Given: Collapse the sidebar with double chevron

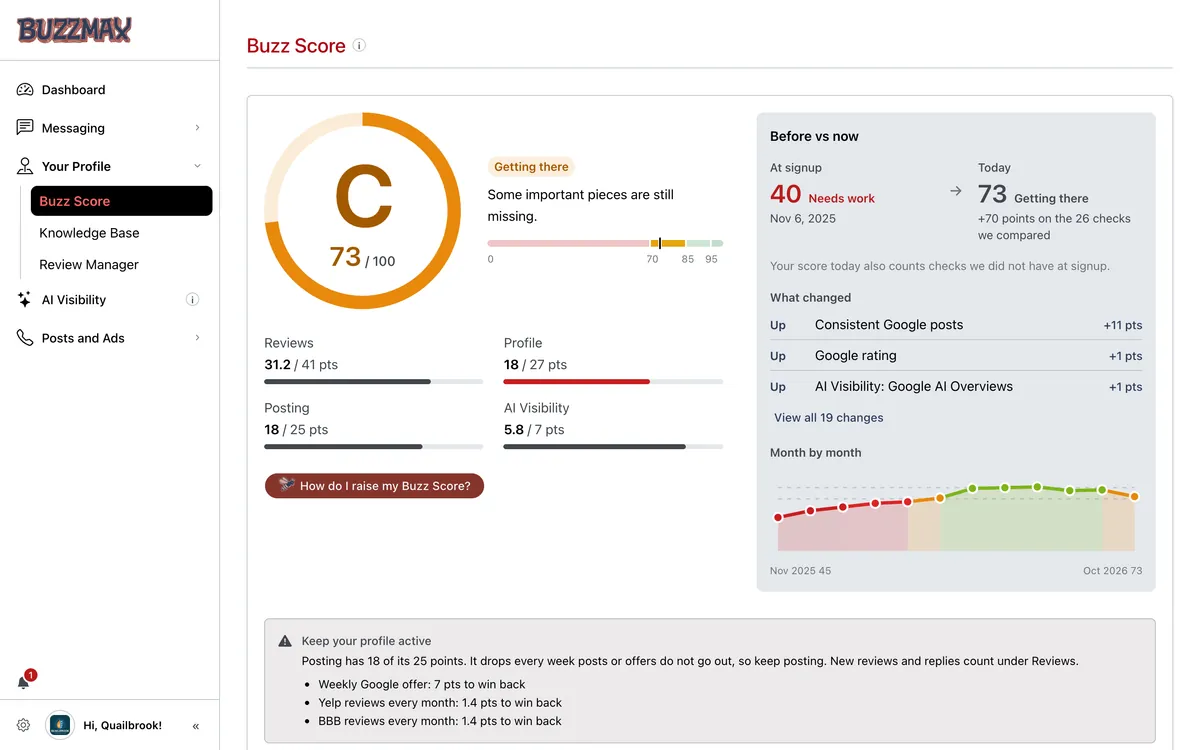Looking at the screenshot, I should coord(196,726).
